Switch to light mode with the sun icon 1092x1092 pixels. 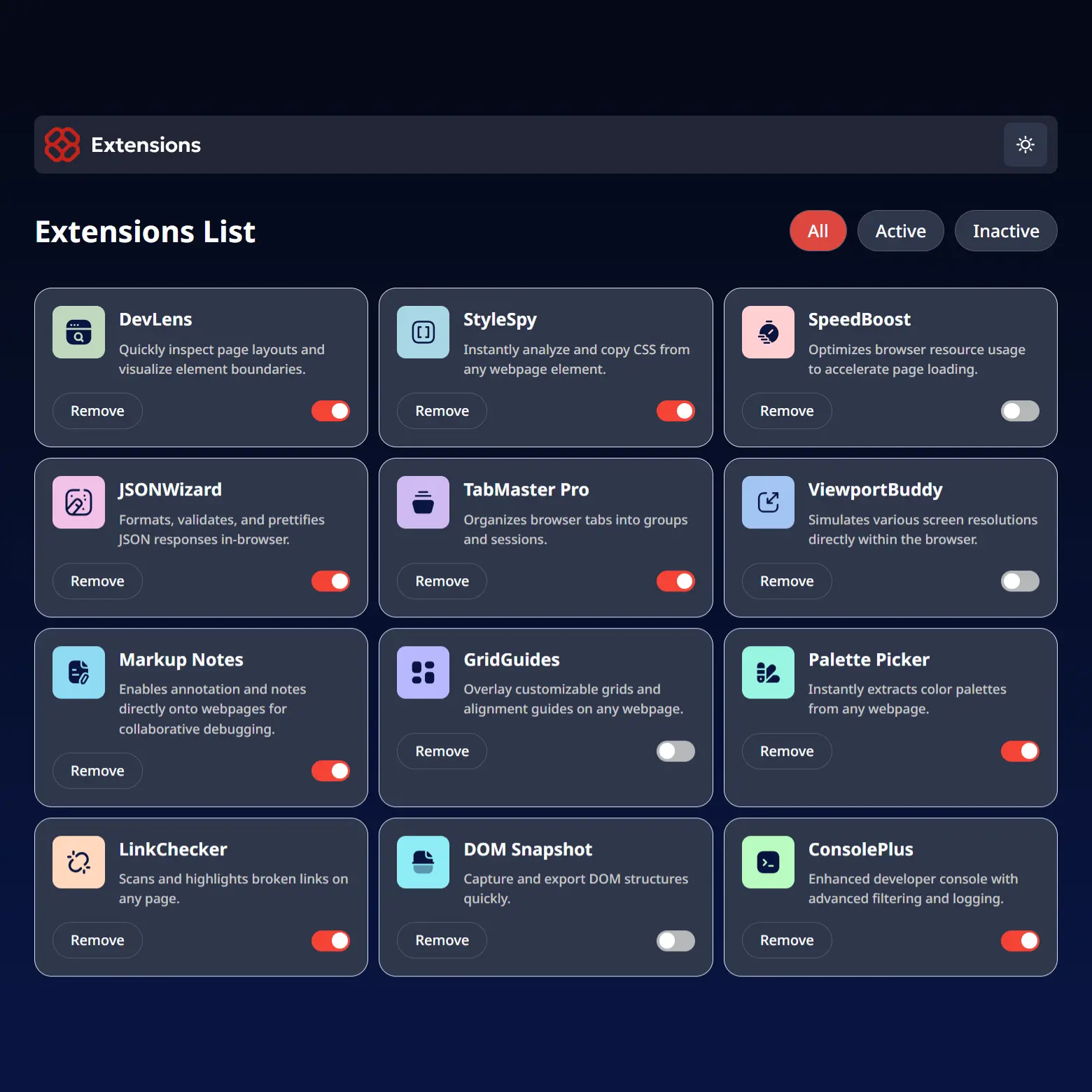pos(1025,145)
